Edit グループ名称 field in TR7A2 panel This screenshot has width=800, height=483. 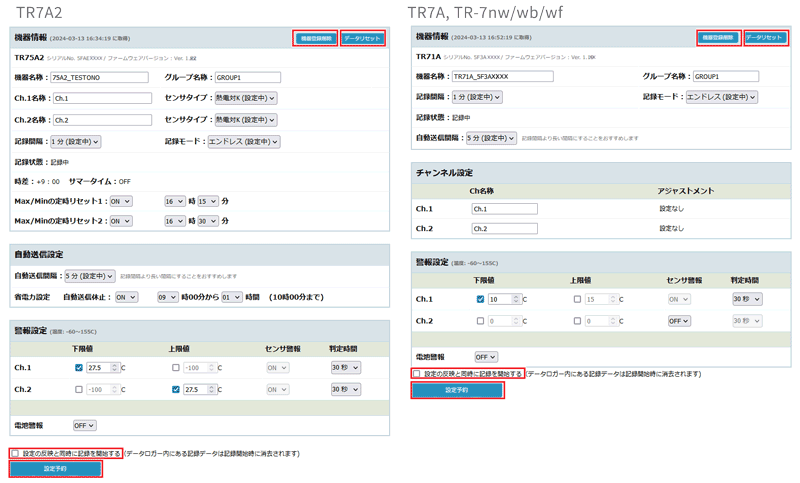(247, 78)
